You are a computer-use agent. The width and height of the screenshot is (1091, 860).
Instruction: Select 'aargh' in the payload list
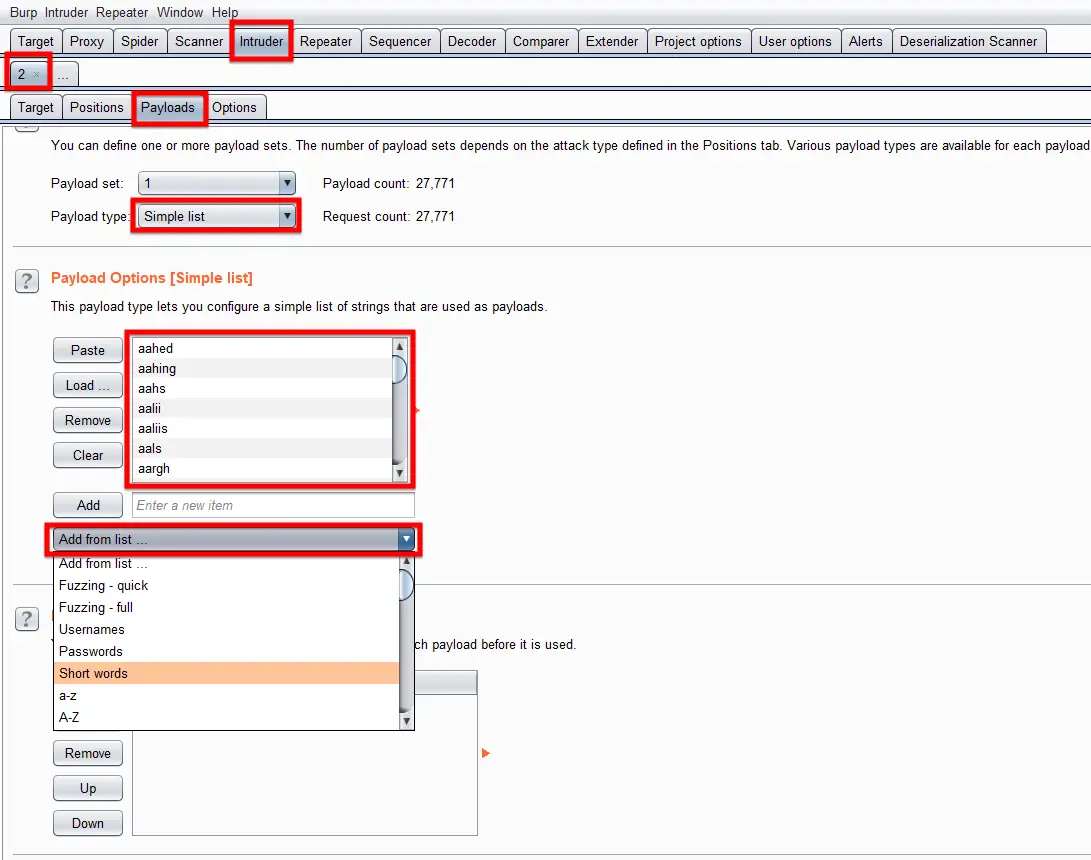coord(262,469)
